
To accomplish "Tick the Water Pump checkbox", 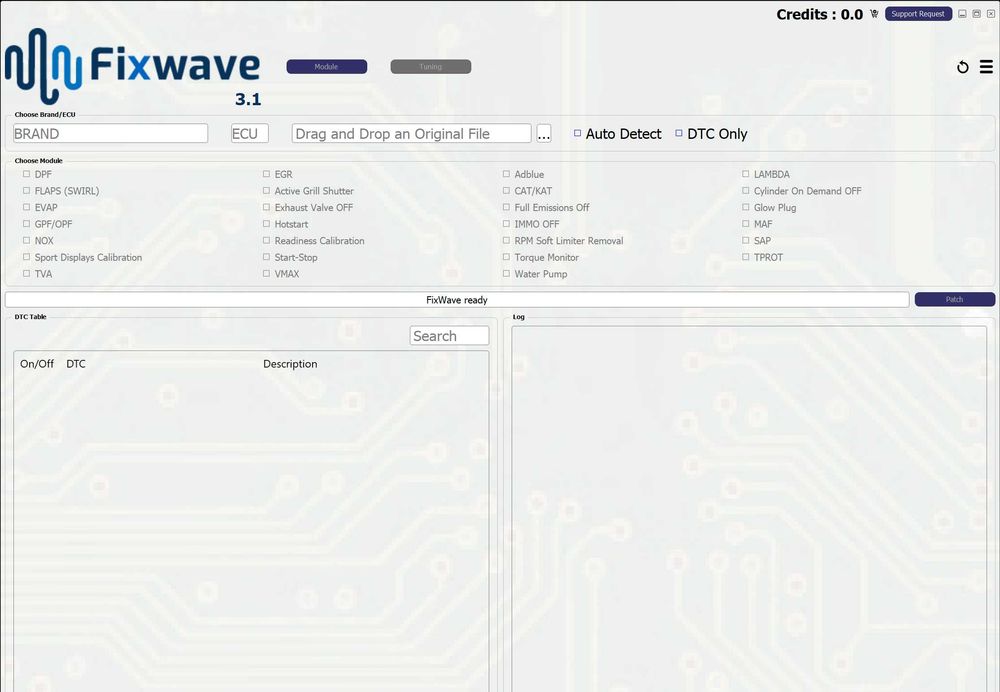I will coord(506,273).
